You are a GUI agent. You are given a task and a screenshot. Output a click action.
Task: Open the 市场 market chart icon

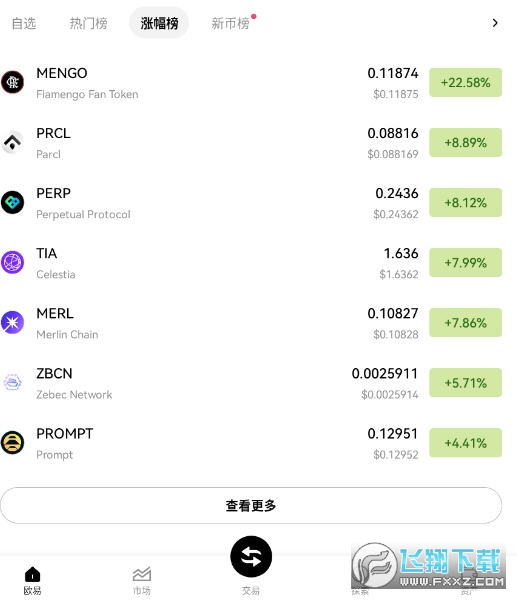(x=142, y=574)
